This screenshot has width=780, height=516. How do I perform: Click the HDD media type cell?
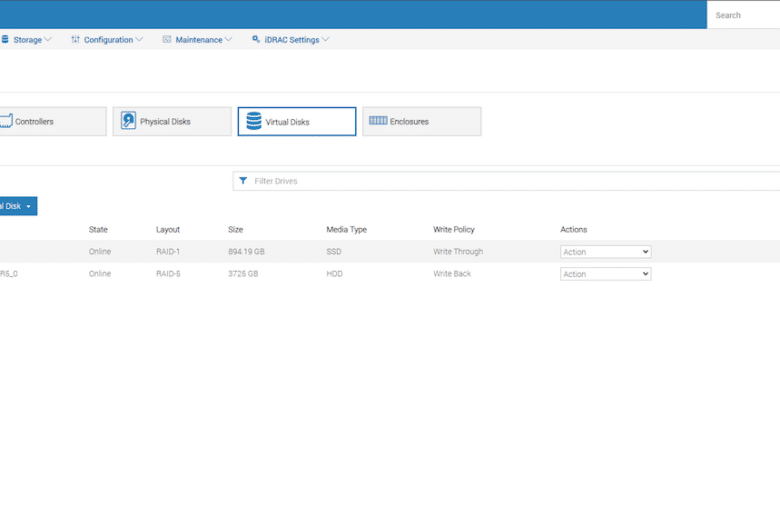[x=334, y=274]
